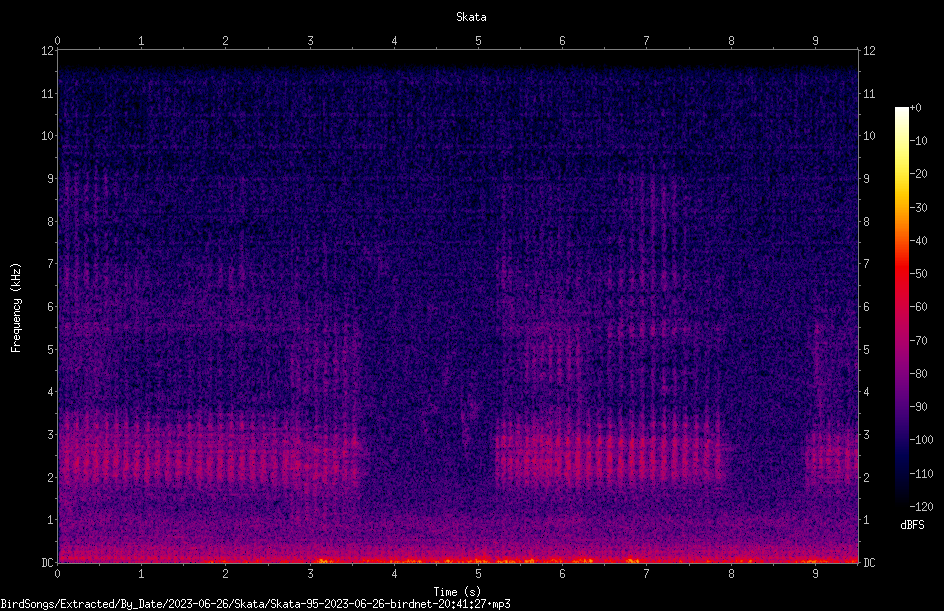
Task: Click the "-50" value on the color scale
Action: [x=918, y=274]
